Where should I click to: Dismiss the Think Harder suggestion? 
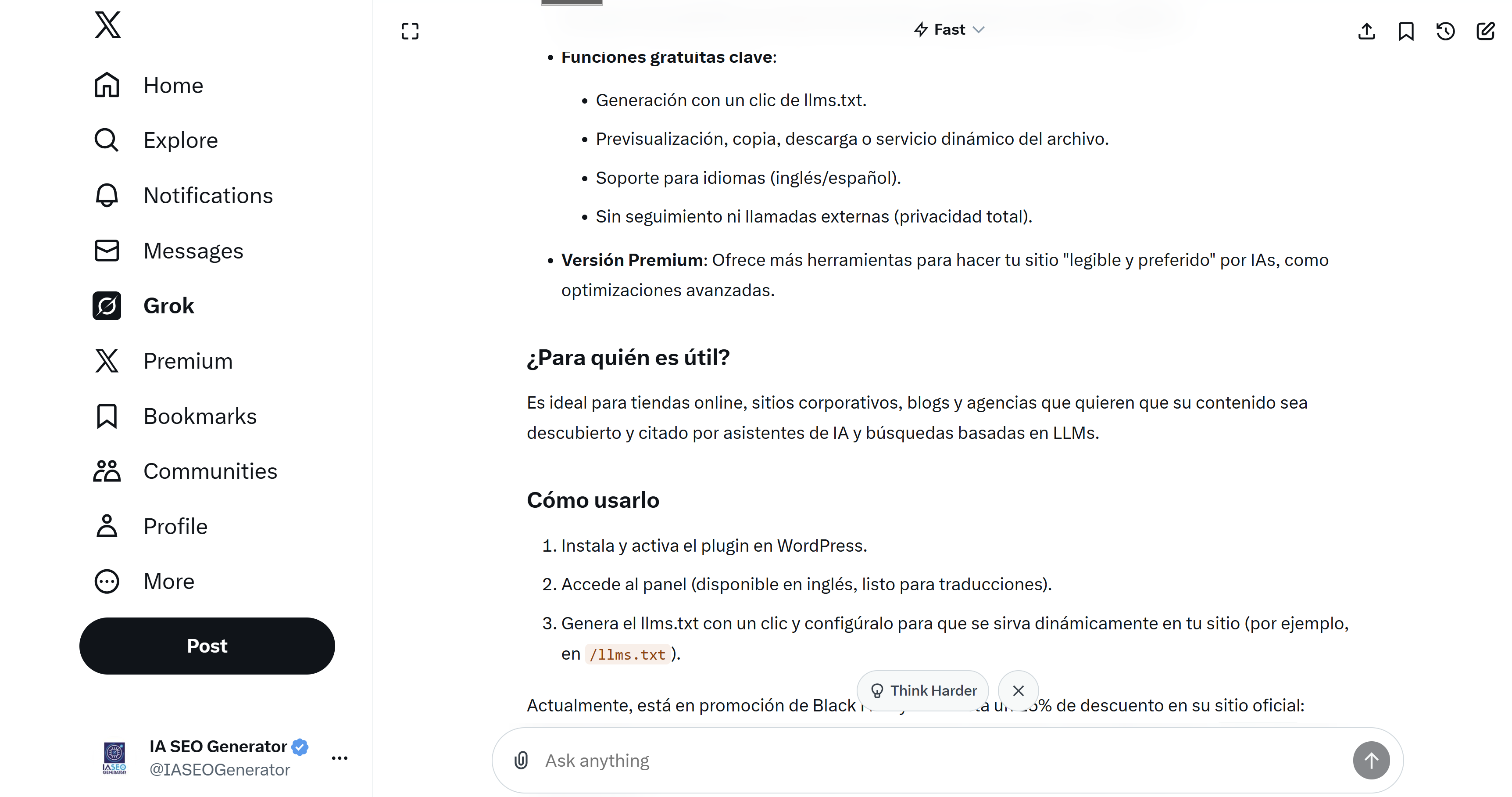pyautogui.click(x=1018, y=690)
